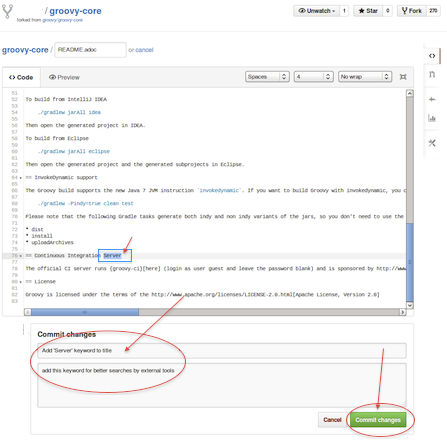Click the Unwatch button
This screenshot has width=447, height=440.
point(316,11)
